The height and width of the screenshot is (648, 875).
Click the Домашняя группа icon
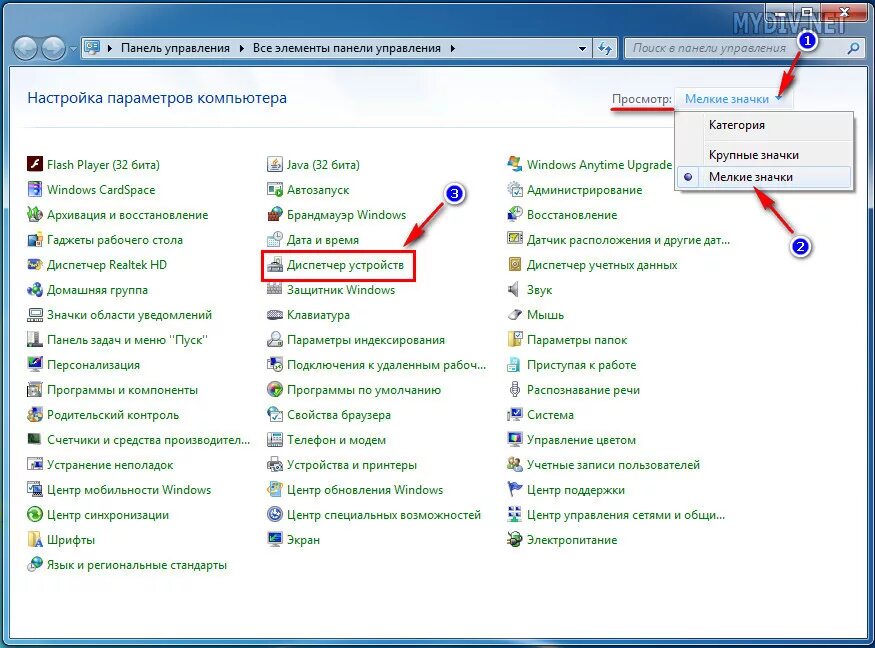coord(35,290)
